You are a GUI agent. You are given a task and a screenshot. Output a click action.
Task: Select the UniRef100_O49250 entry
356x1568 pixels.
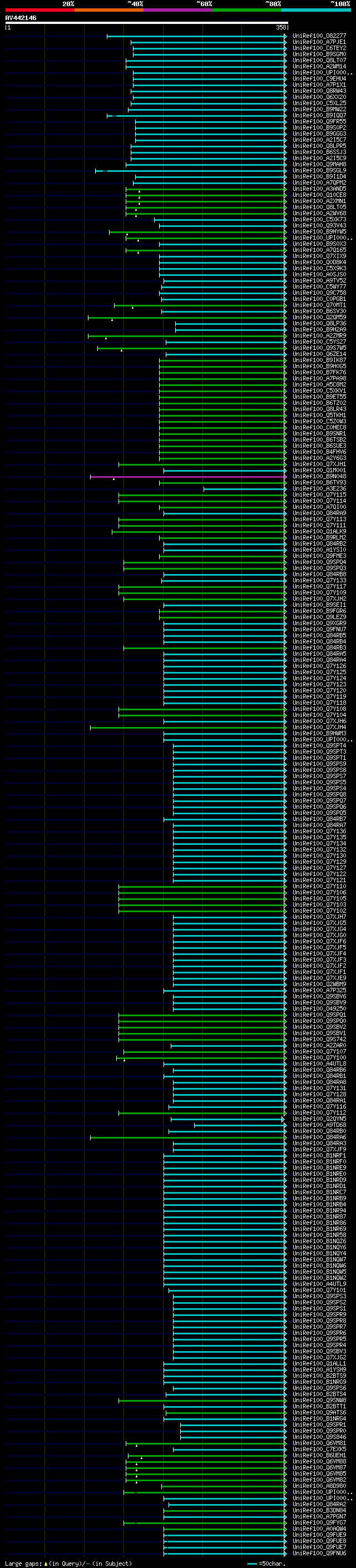[x=319, y=1008]
